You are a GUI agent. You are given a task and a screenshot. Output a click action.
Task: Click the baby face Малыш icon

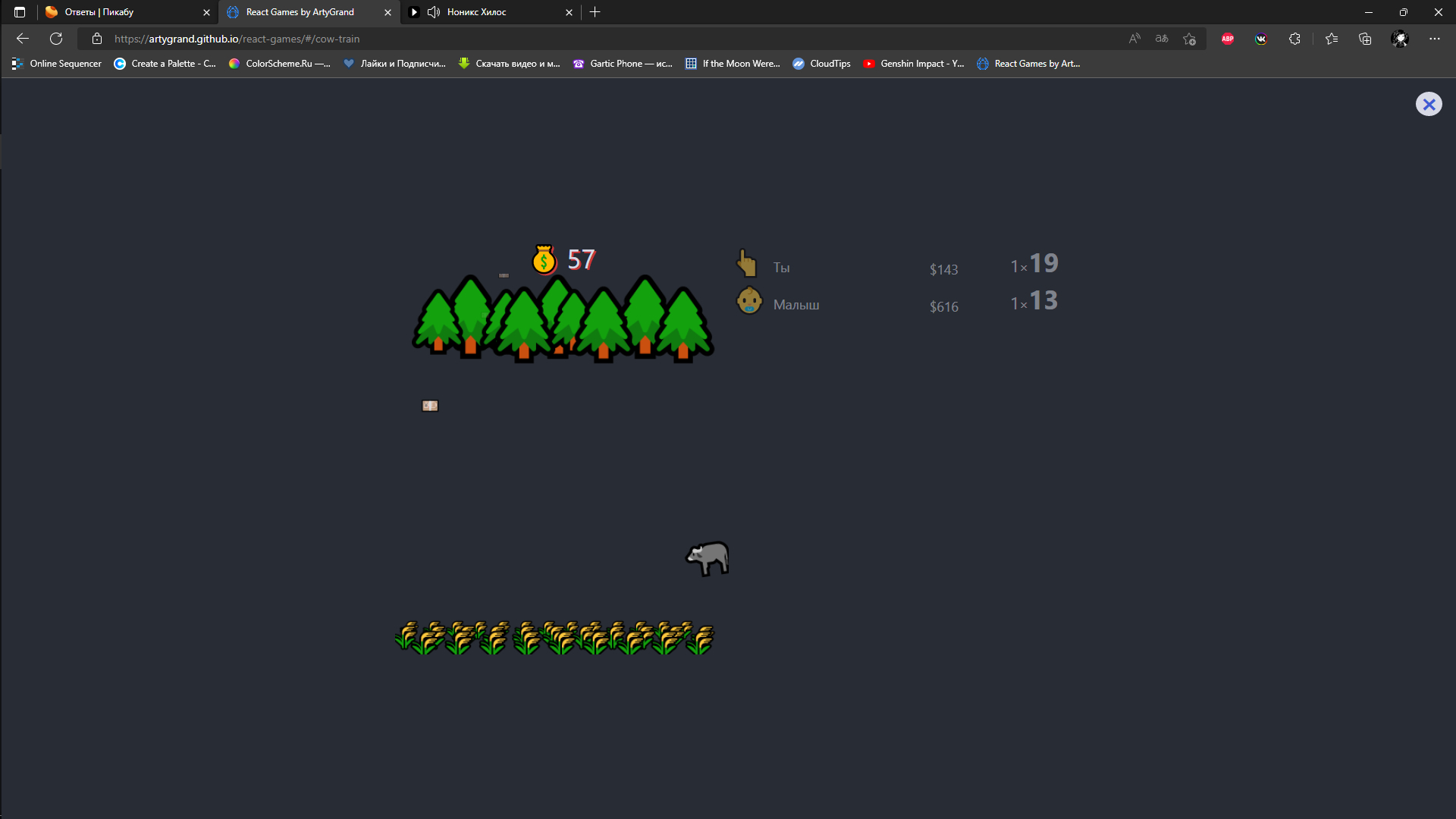coord(749,301)
